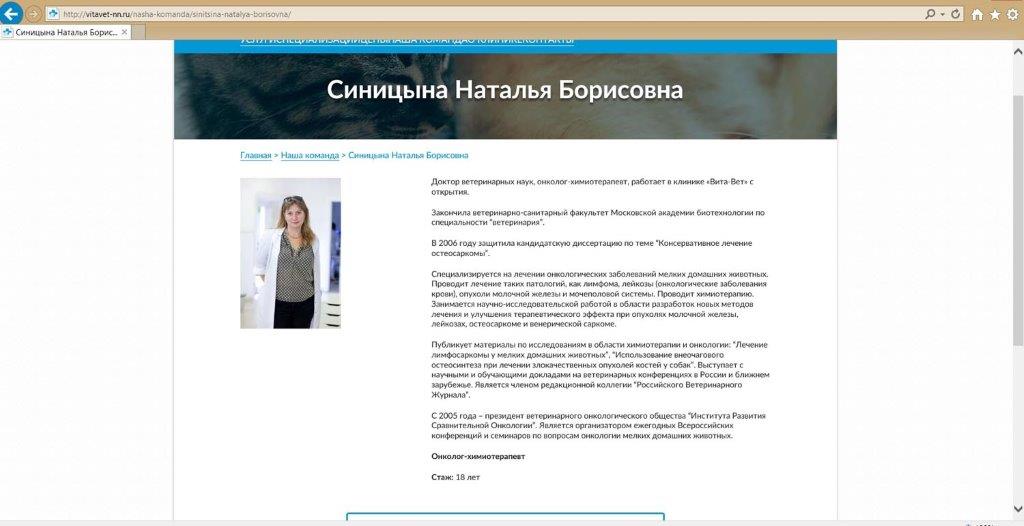Click paragraph starting Доктор ветеринарных наук
The width and height of the screenshot is (1024, 526).
click(592, 187)
